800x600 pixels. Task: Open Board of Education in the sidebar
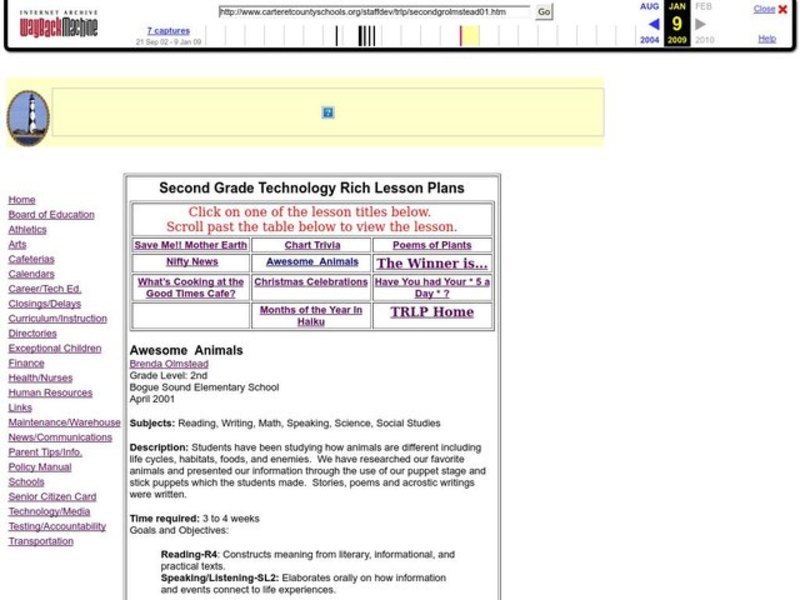point(52,214)
